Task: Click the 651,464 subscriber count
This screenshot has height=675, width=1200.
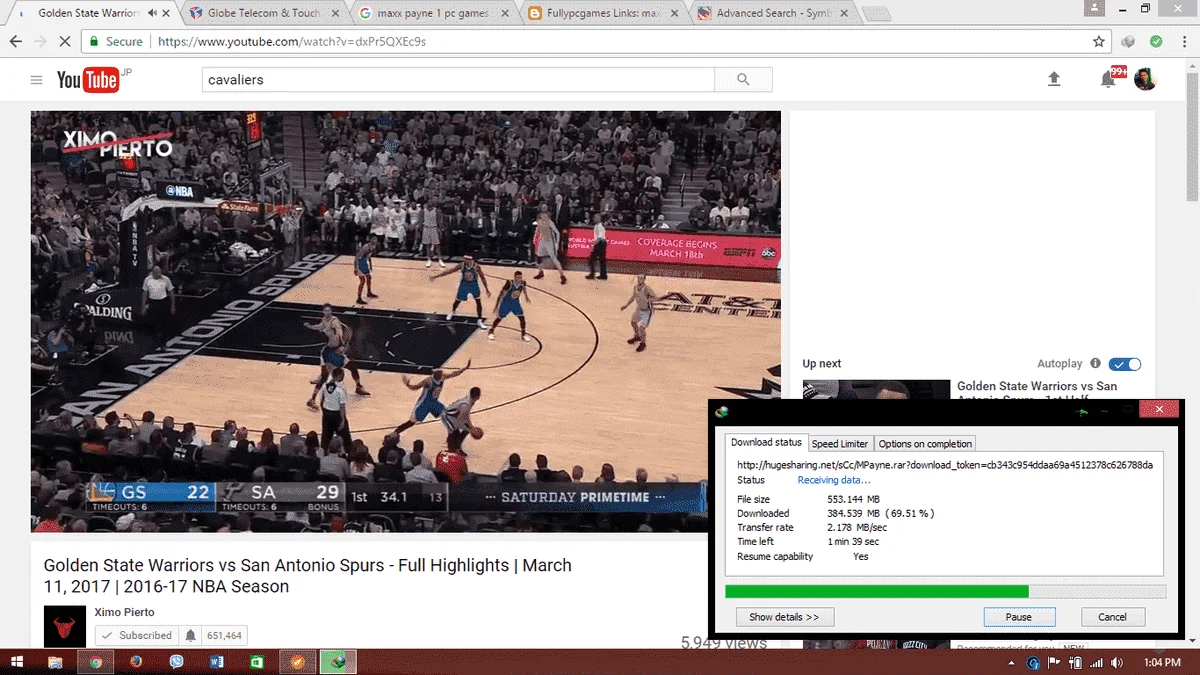Action: pos(224,635)
